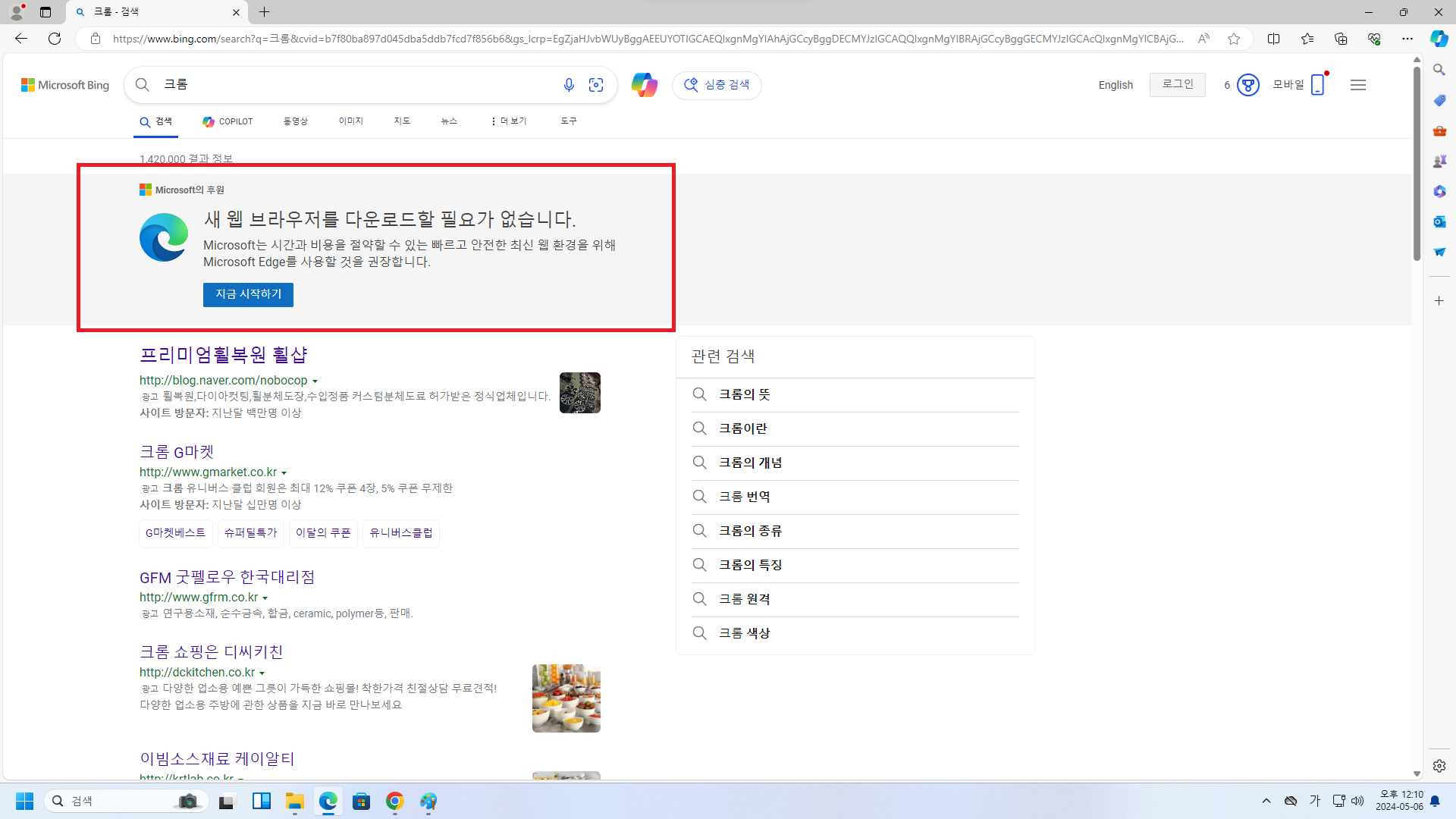1456x819 pixels.
Task: Open browser essentials heart icon
Action: pyautogui.click(x=1374, y=39)
